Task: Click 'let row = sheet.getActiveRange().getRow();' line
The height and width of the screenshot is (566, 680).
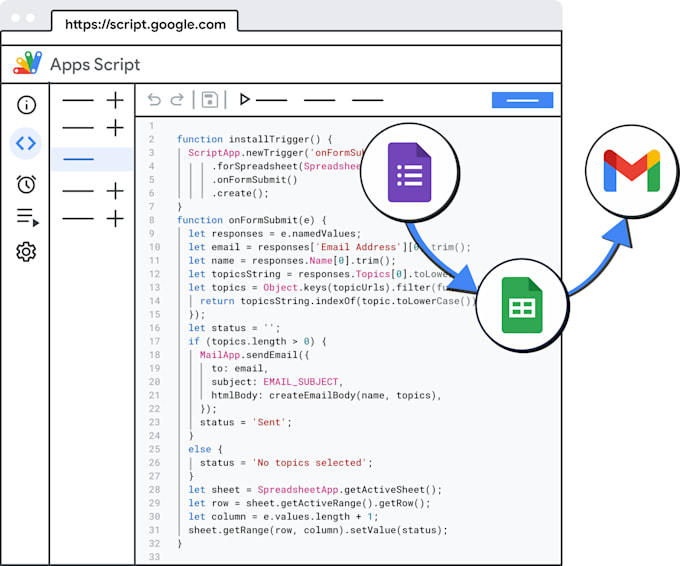Action: (x=309, y=503)
